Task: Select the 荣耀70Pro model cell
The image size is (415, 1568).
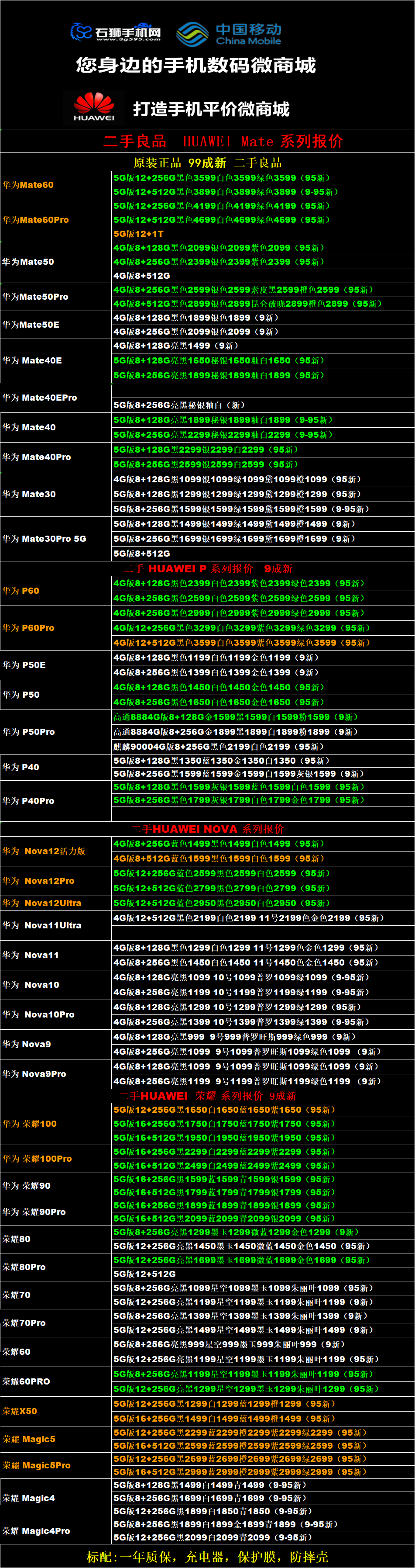Action: click(x=55, y=1323)
